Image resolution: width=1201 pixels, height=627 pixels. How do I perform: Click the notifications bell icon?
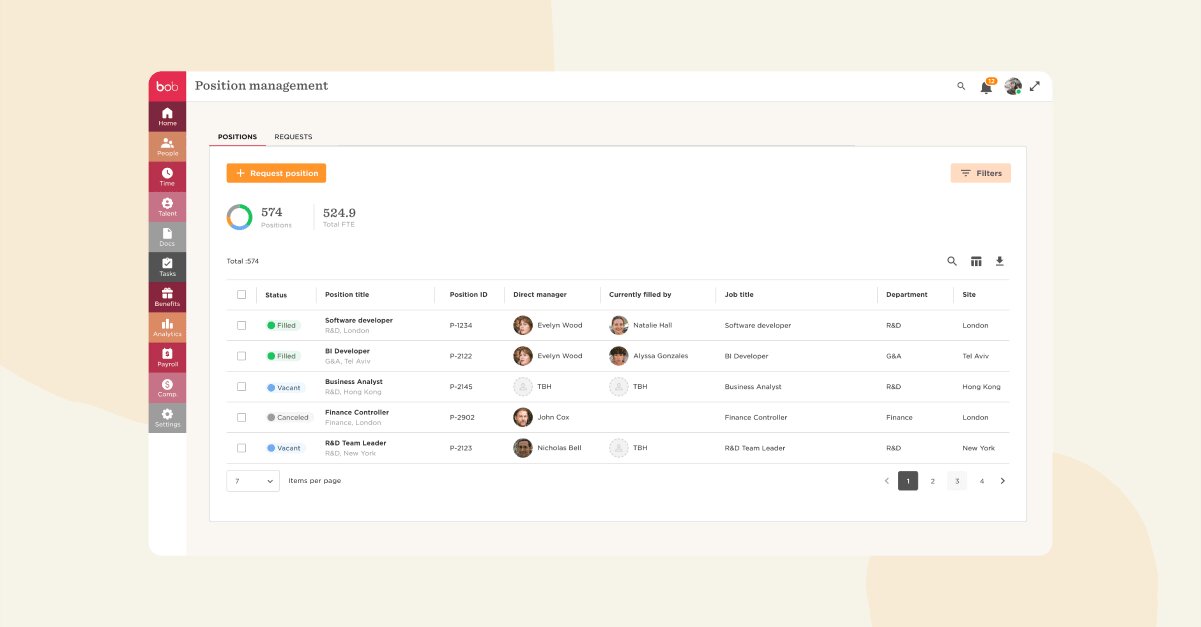tap(986, 87)
